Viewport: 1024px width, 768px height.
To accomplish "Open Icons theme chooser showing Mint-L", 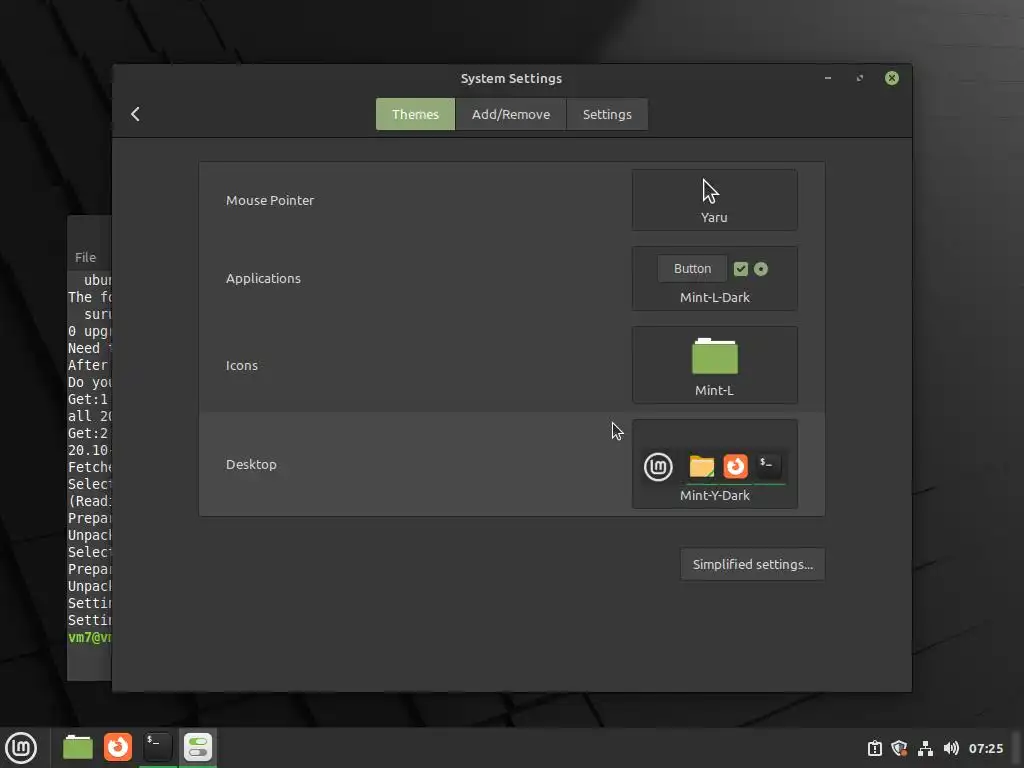I will [x=714, y=365].
